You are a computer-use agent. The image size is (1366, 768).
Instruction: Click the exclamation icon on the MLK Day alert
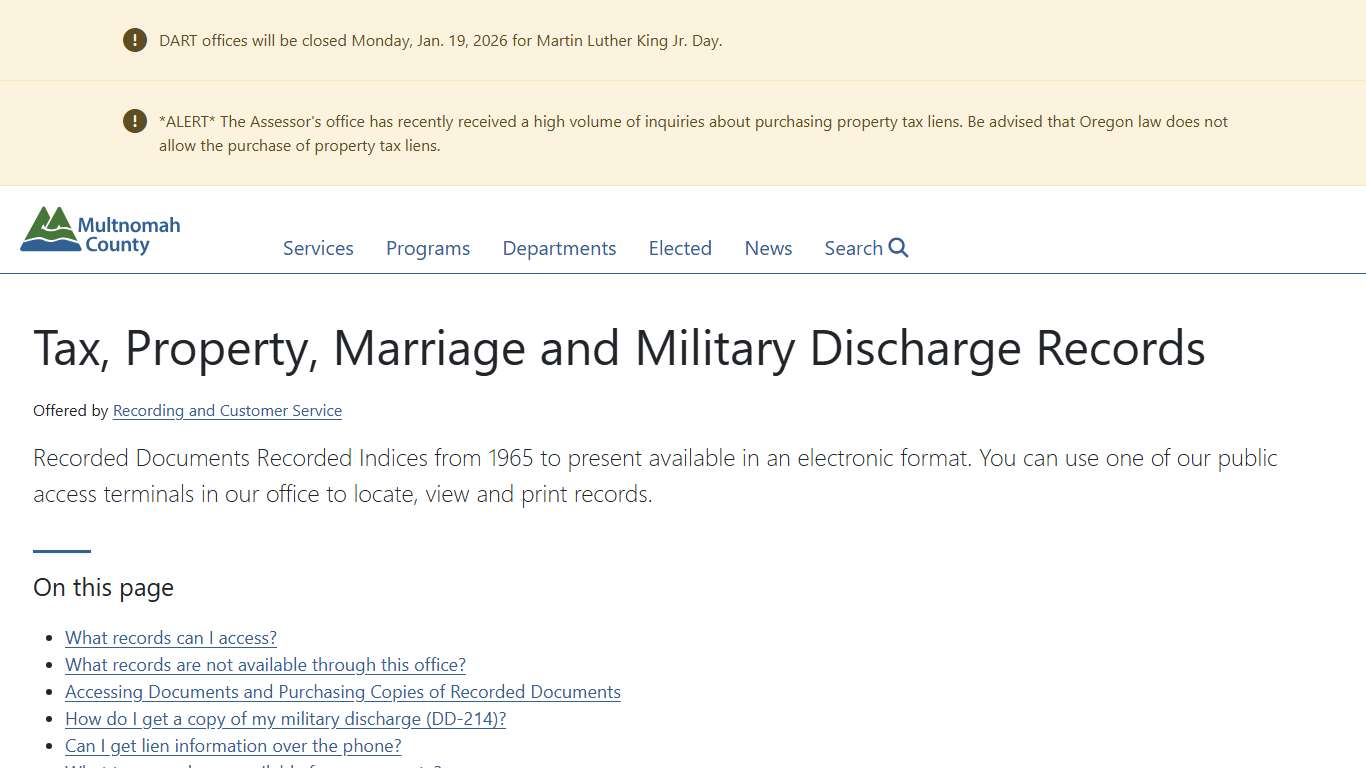134,40
